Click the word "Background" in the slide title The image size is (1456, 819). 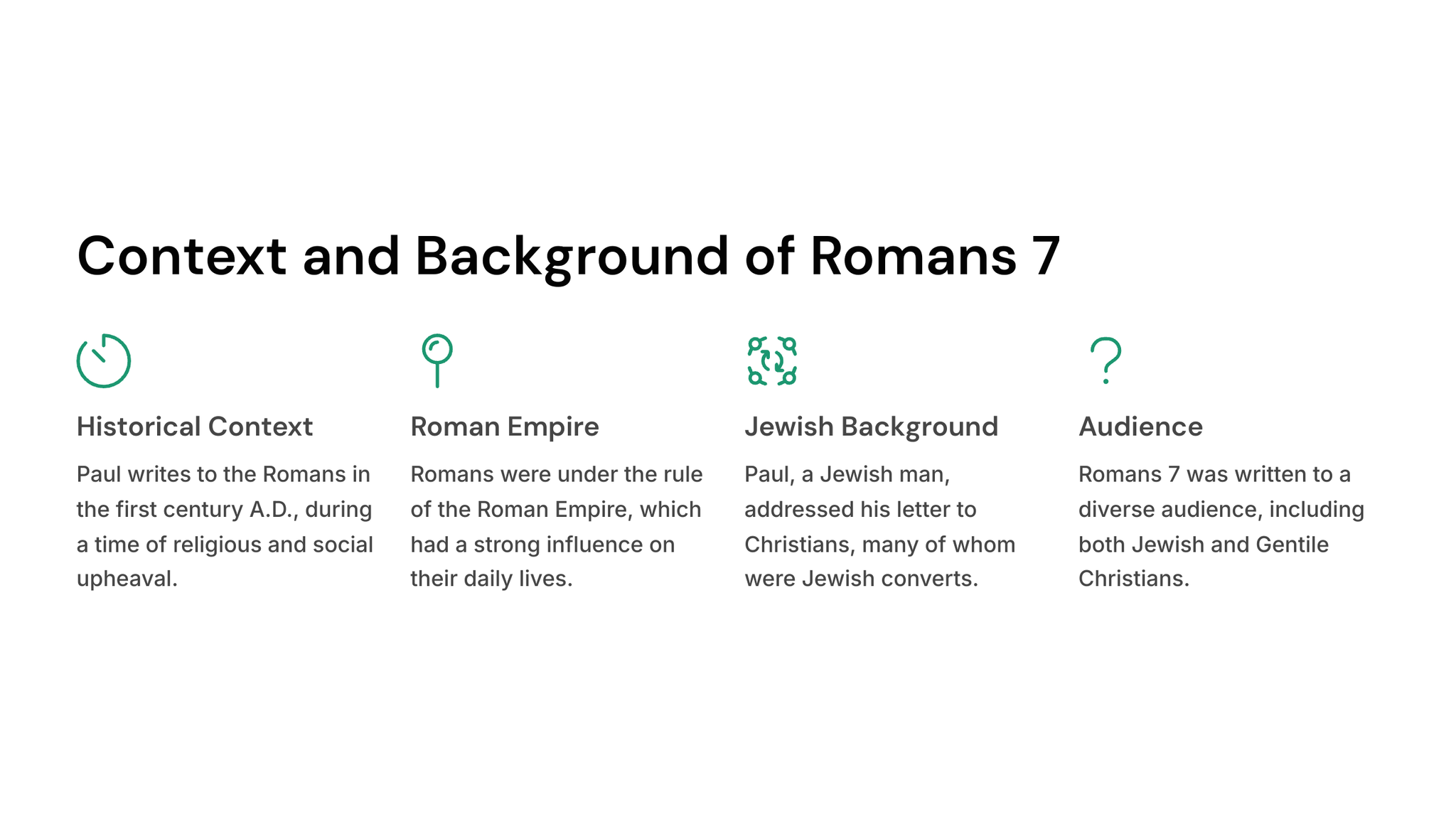click(x=572, y=256)
